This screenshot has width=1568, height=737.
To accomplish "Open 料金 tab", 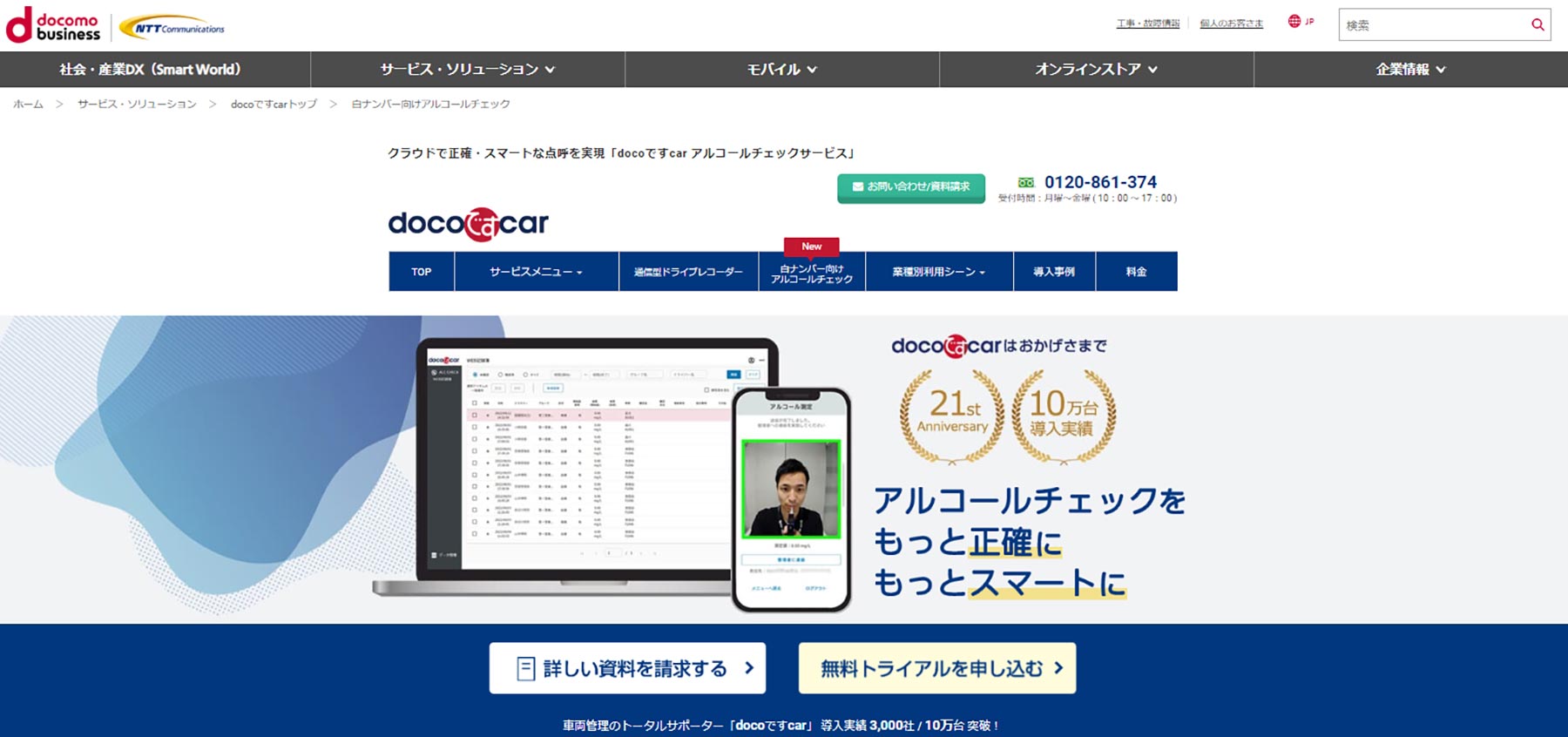I will click(x=1136, y=272).
